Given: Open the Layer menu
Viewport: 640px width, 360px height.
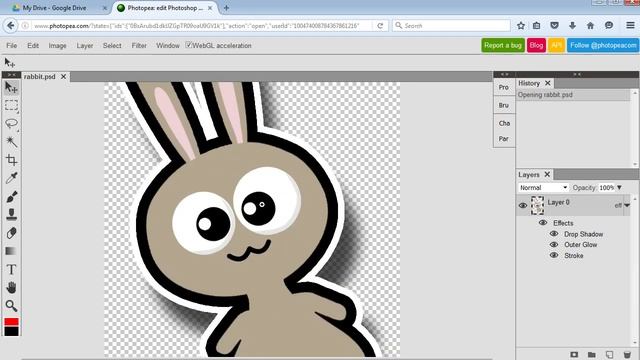Looking at the screenshot, I should (85, 46).
